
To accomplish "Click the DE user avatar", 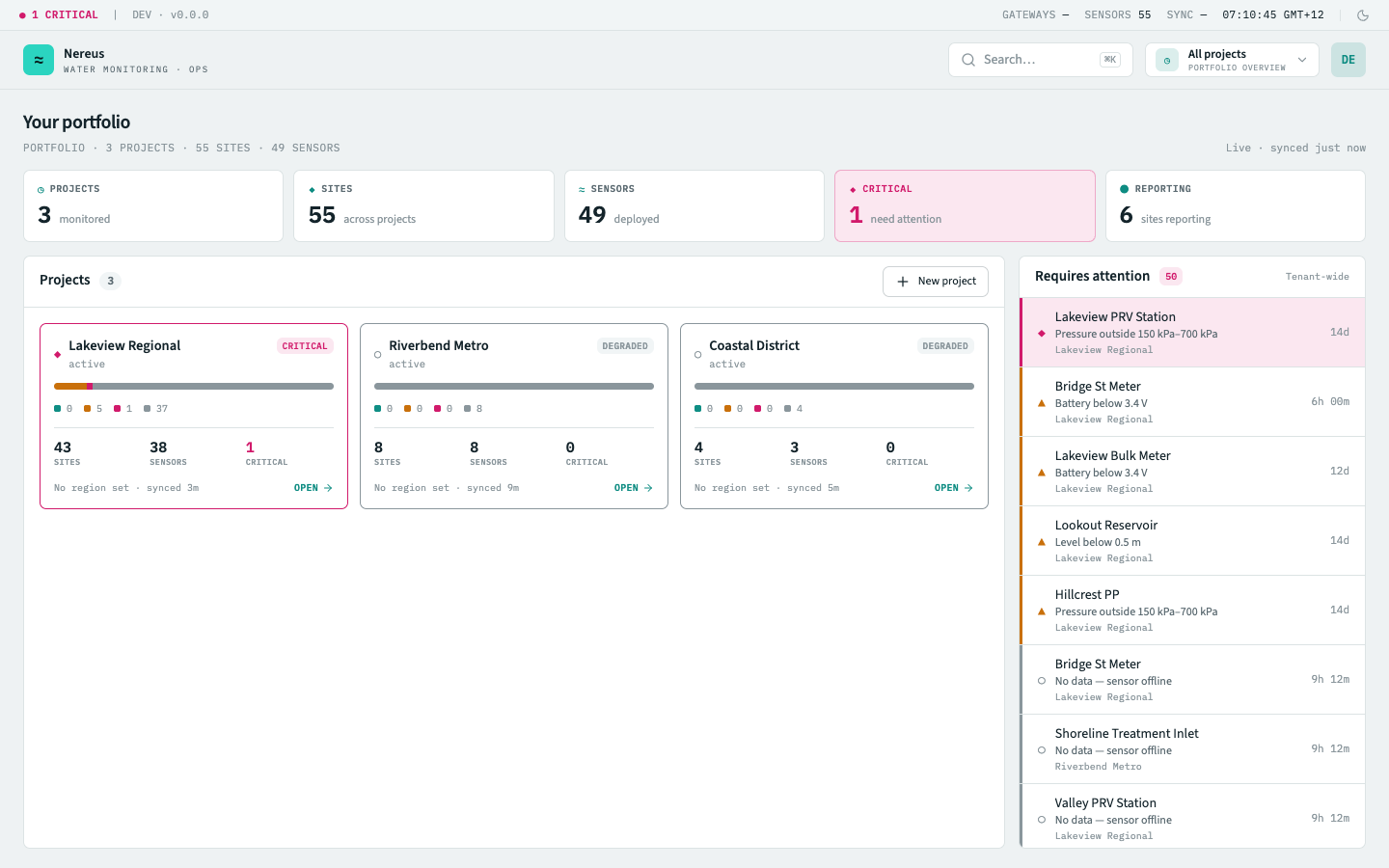I will [x=1348, y=60].
